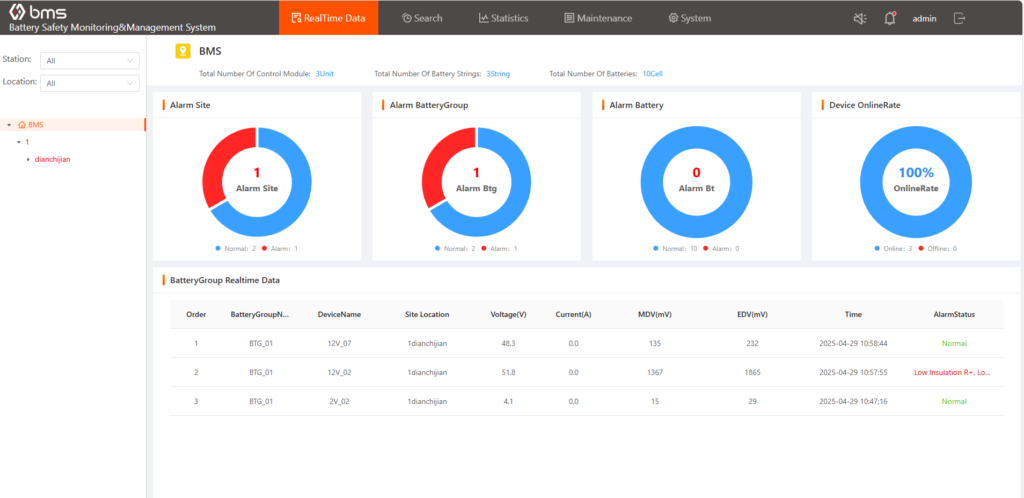Open the Maintenance menu

point(598,18)
